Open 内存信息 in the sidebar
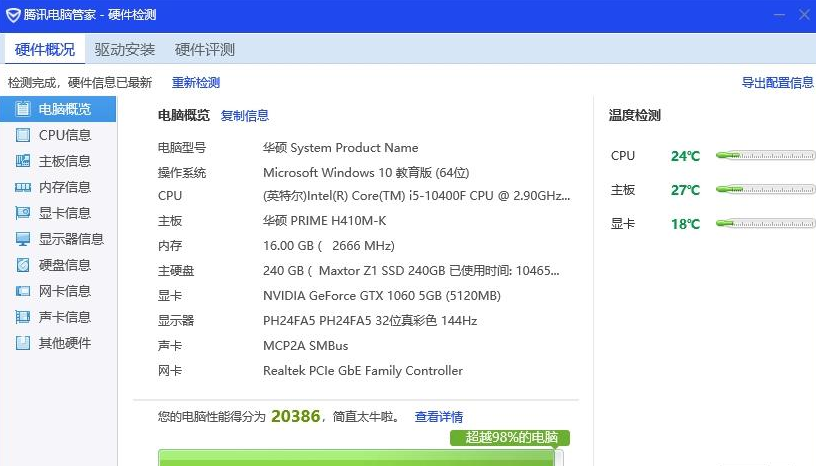The image size is (816, 466). 58,187
